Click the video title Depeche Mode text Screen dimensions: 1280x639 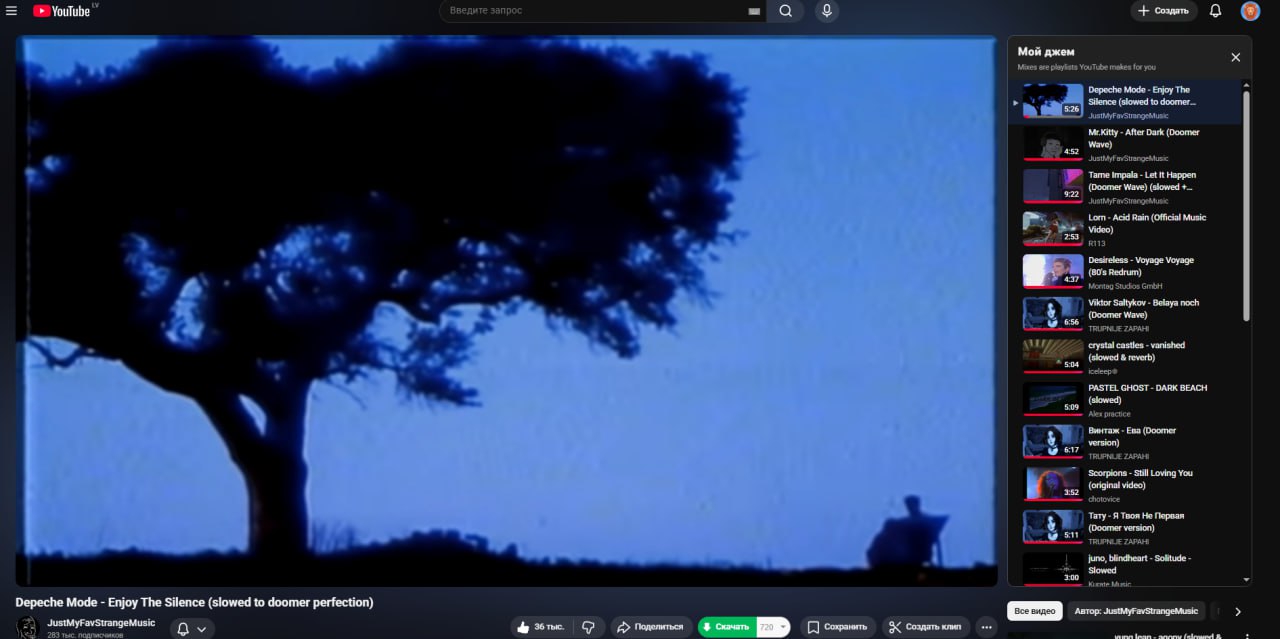tap(194, 602)
